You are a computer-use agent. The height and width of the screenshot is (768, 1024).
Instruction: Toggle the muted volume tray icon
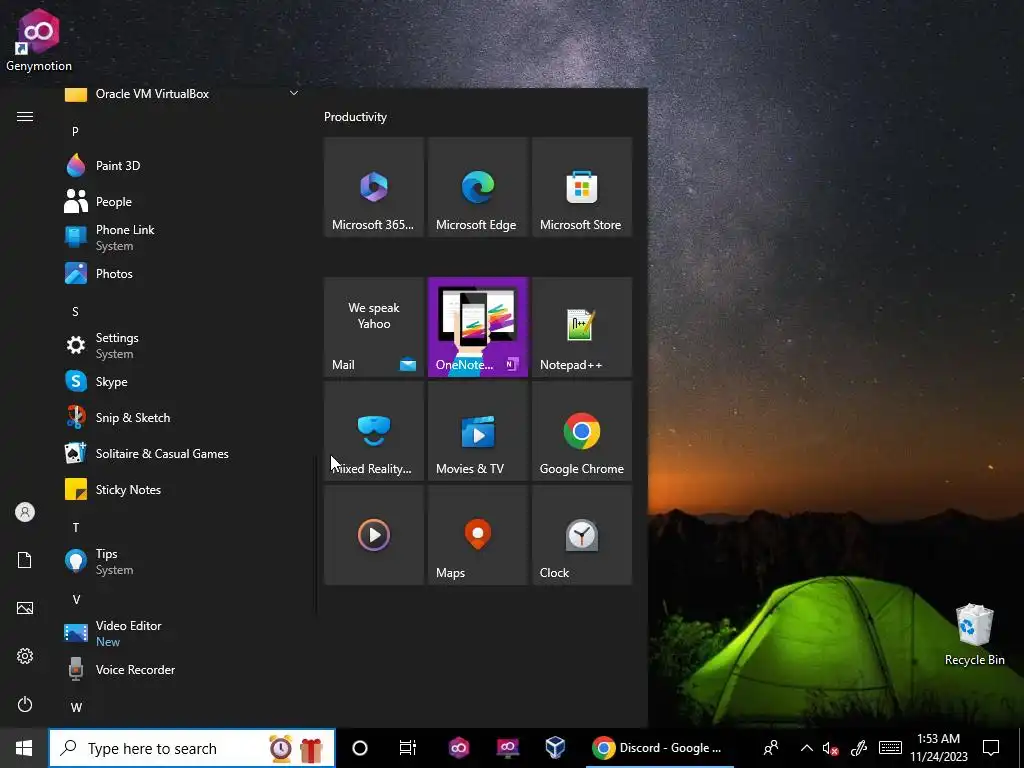(831, 748)
